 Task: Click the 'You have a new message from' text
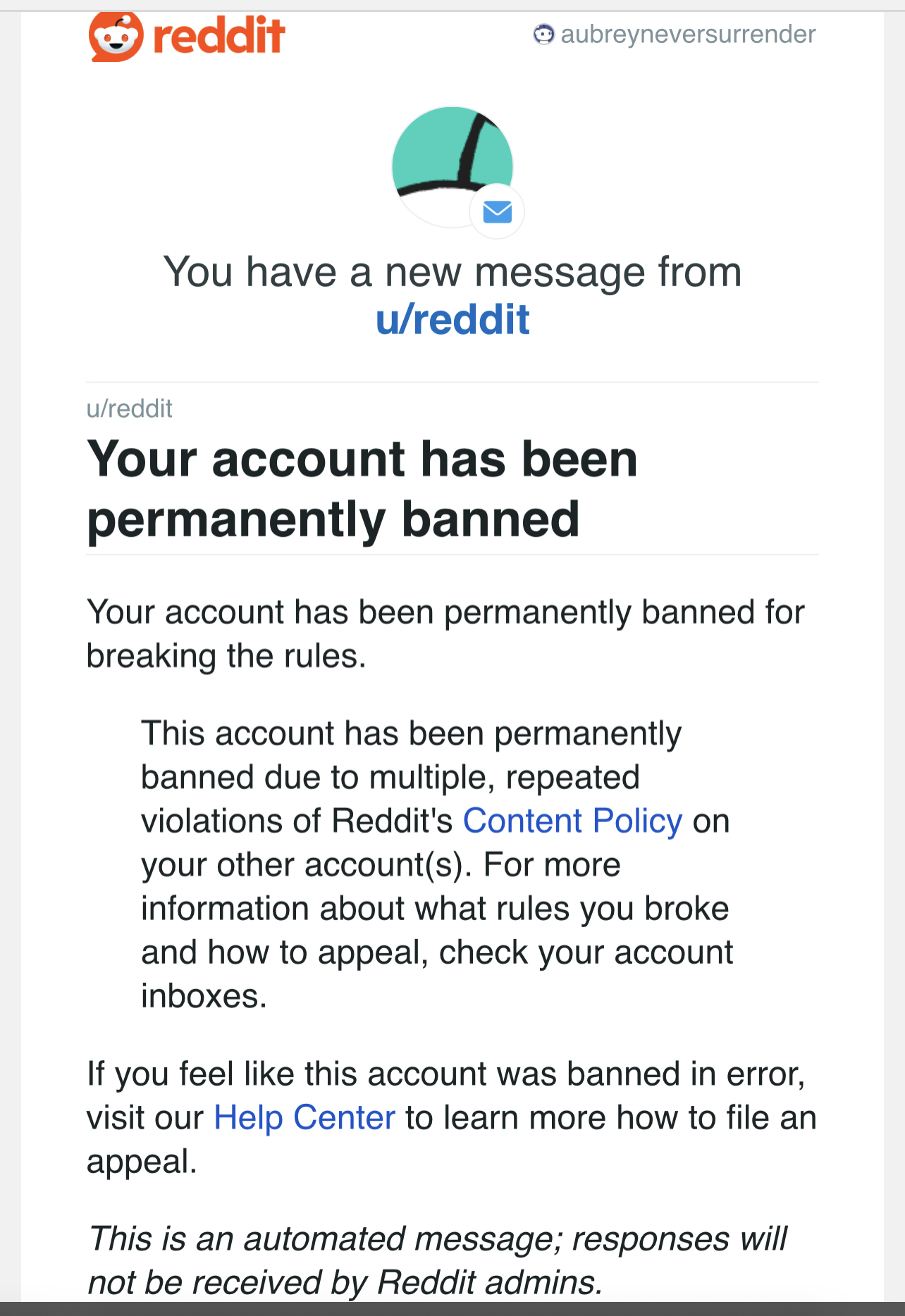pyautogui.click(x=453, y=272)
